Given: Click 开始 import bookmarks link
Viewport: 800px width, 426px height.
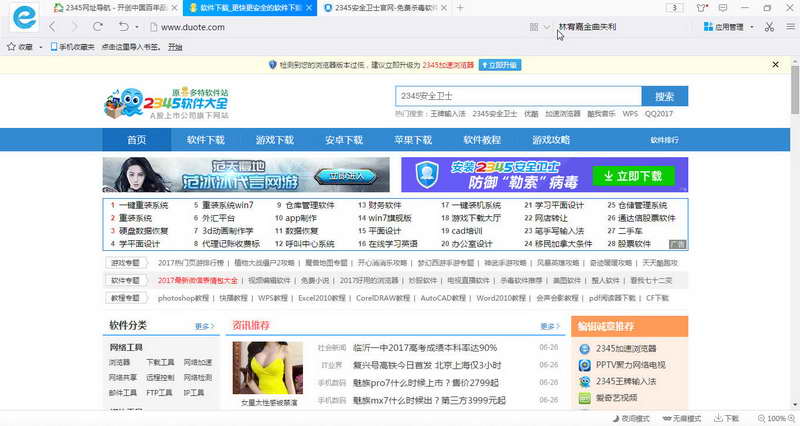Looking at the screenshot, I should pyautogui.click(x=175, y=46).
